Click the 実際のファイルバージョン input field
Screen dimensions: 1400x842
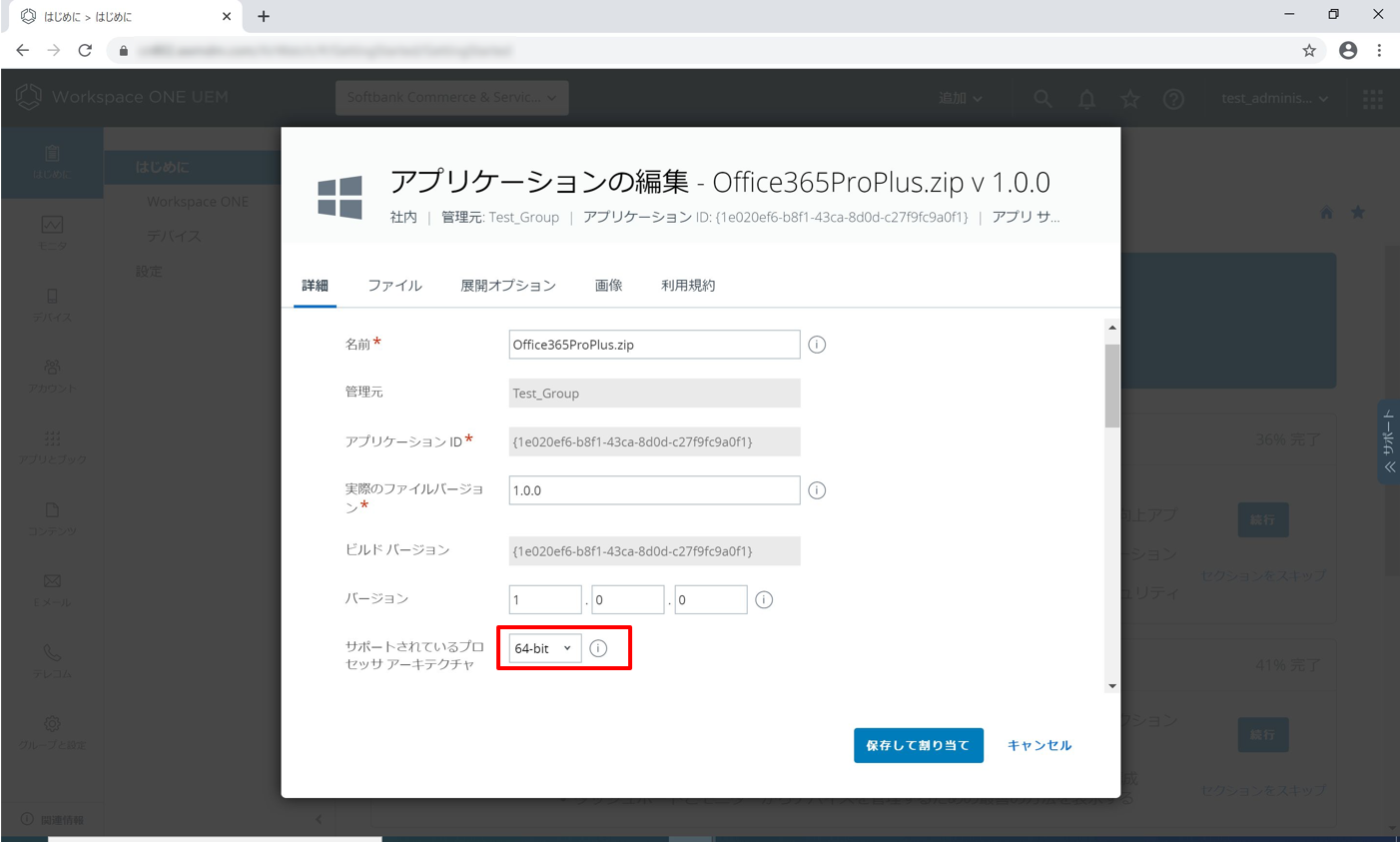point(654,490)
